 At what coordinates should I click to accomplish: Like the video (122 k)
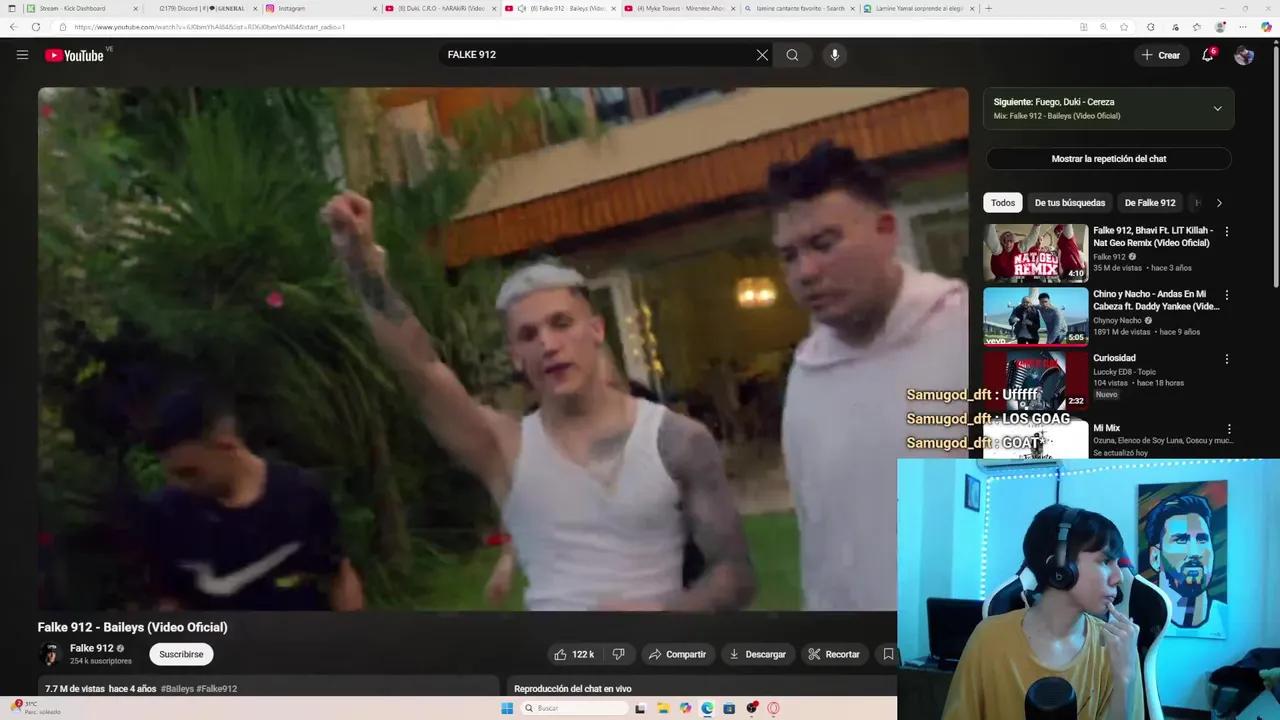574,654
